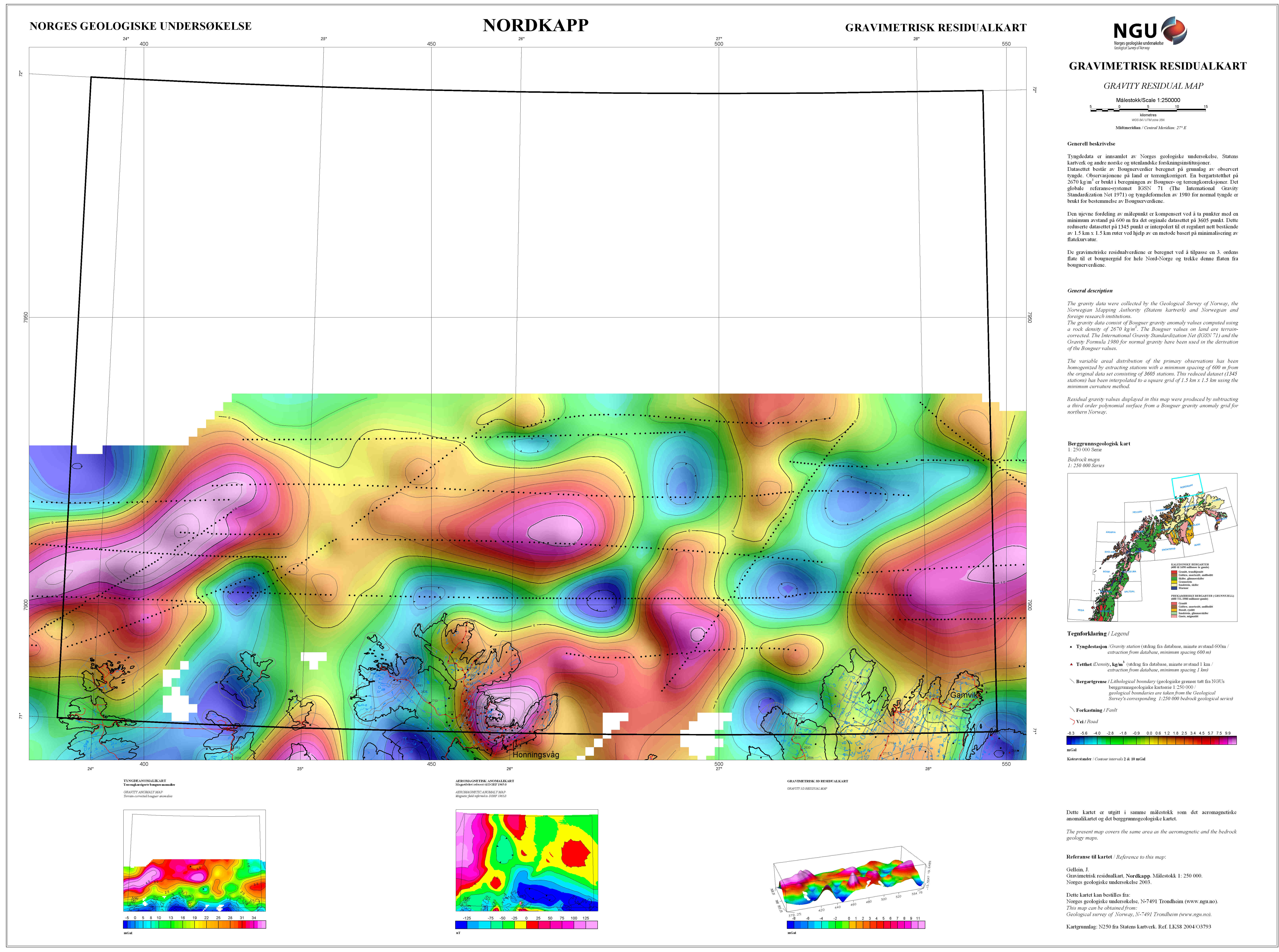Click the Tyngdeanomalikart inset colour scale bar
The image size is (1279, 952).
[x=195, y=925]
